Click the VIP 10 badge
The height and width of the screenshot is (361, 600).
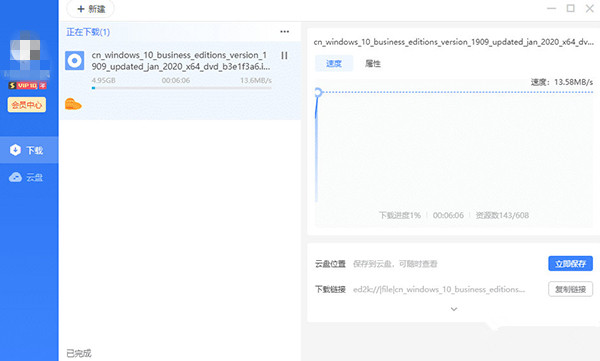(28, 85)
